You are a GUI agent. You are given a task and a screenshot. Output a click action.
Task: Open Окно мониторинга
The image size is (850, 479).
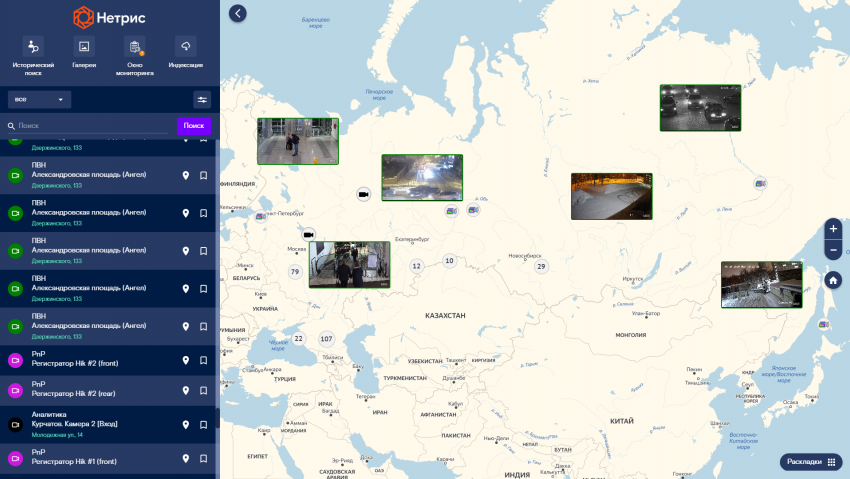click(134, 56)
